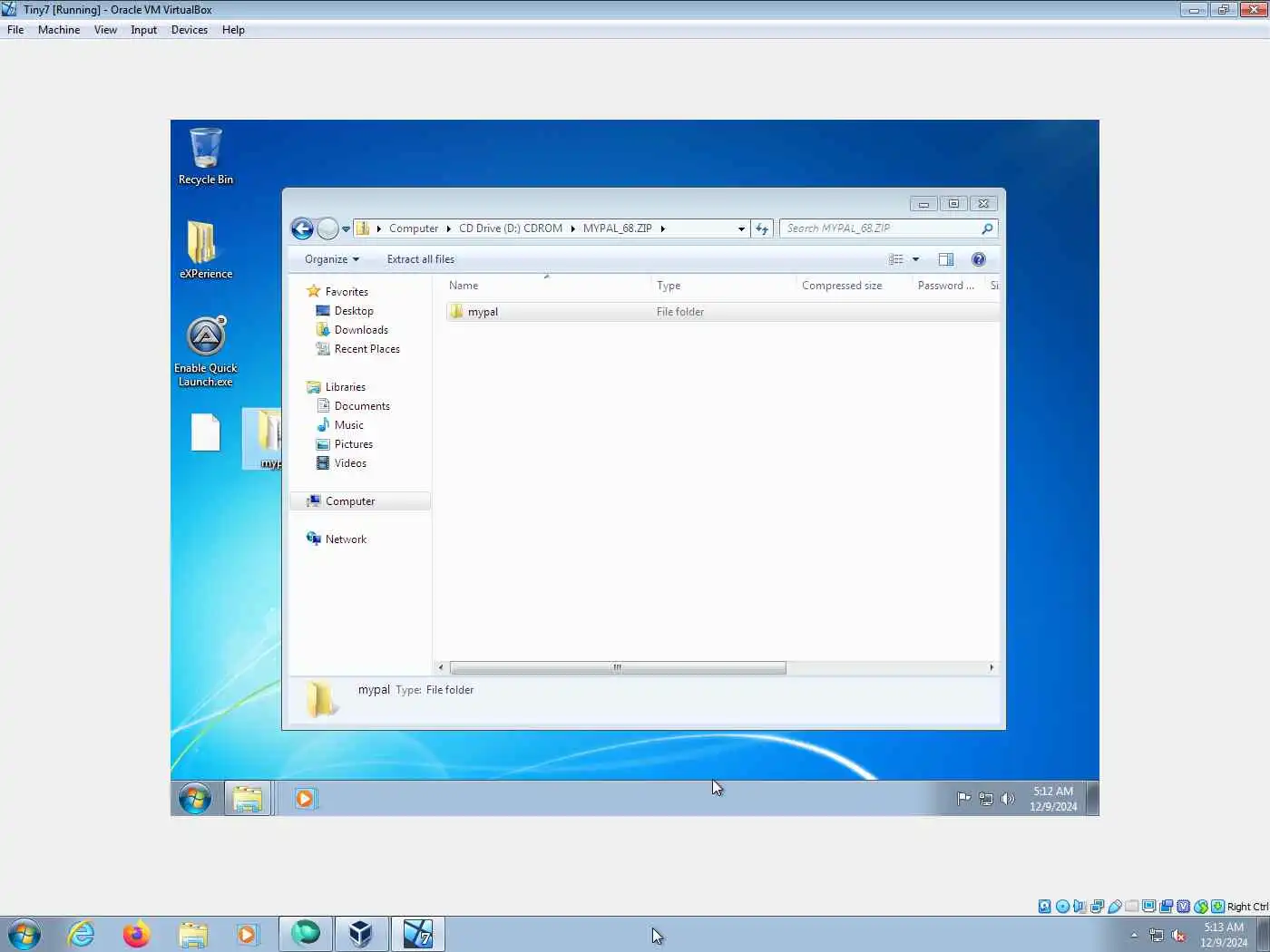Open the Organize dropdown menu

click(332, 259)
